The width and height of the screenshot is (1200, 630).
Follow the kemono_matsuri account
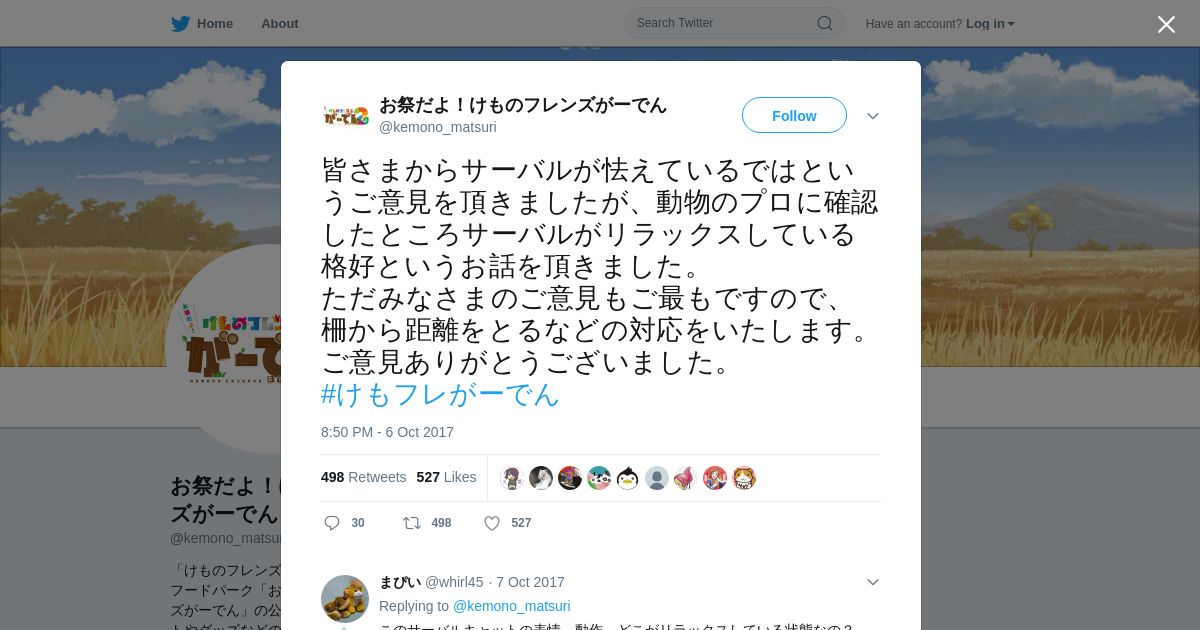point(794,116)
